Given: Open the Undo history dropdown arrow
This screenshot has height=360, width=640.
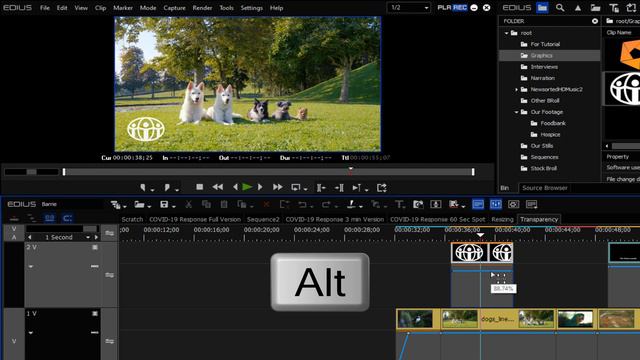Looking at the screenshot, I should pyautogui.click(x=311, y=206).
